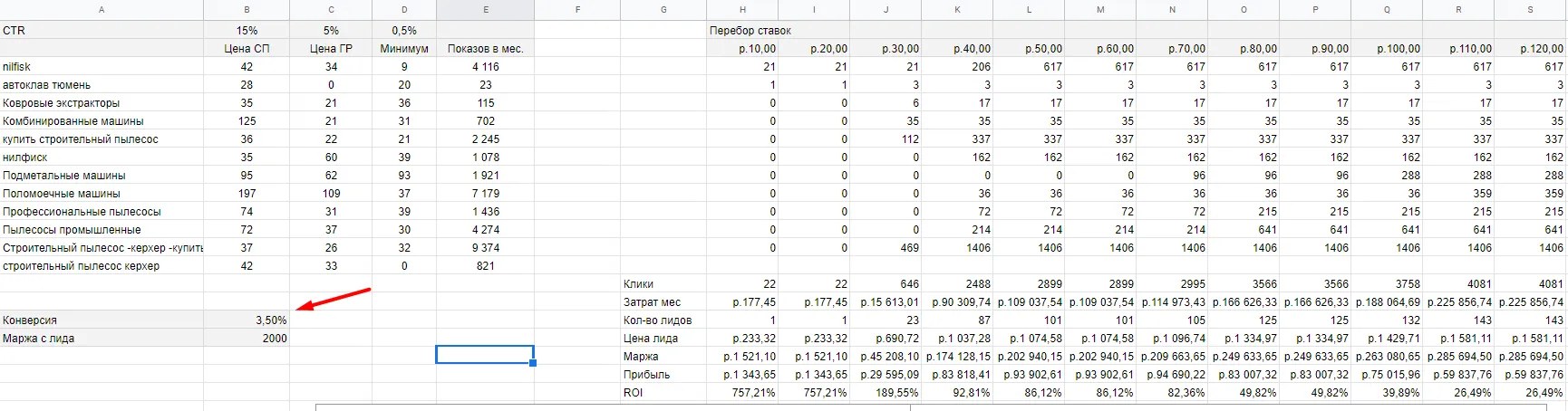Click the 'Затрат мес' row label
The width and height of the screenshot is (1568, 411).
point(663,301)
